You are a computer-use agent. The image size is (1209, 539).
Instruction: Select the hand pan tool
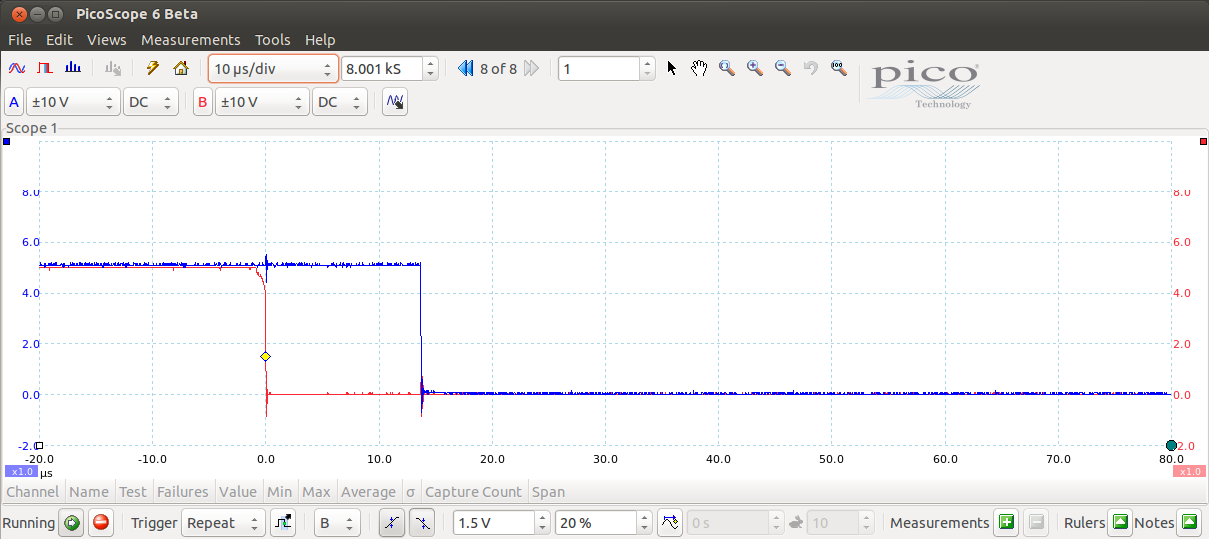coord(699,69)
